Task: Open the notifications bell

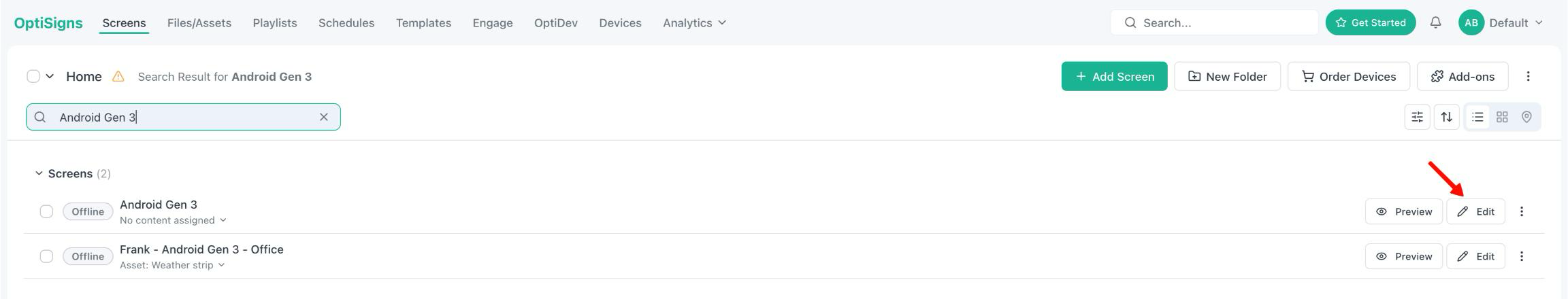Action: [1435, 22]
